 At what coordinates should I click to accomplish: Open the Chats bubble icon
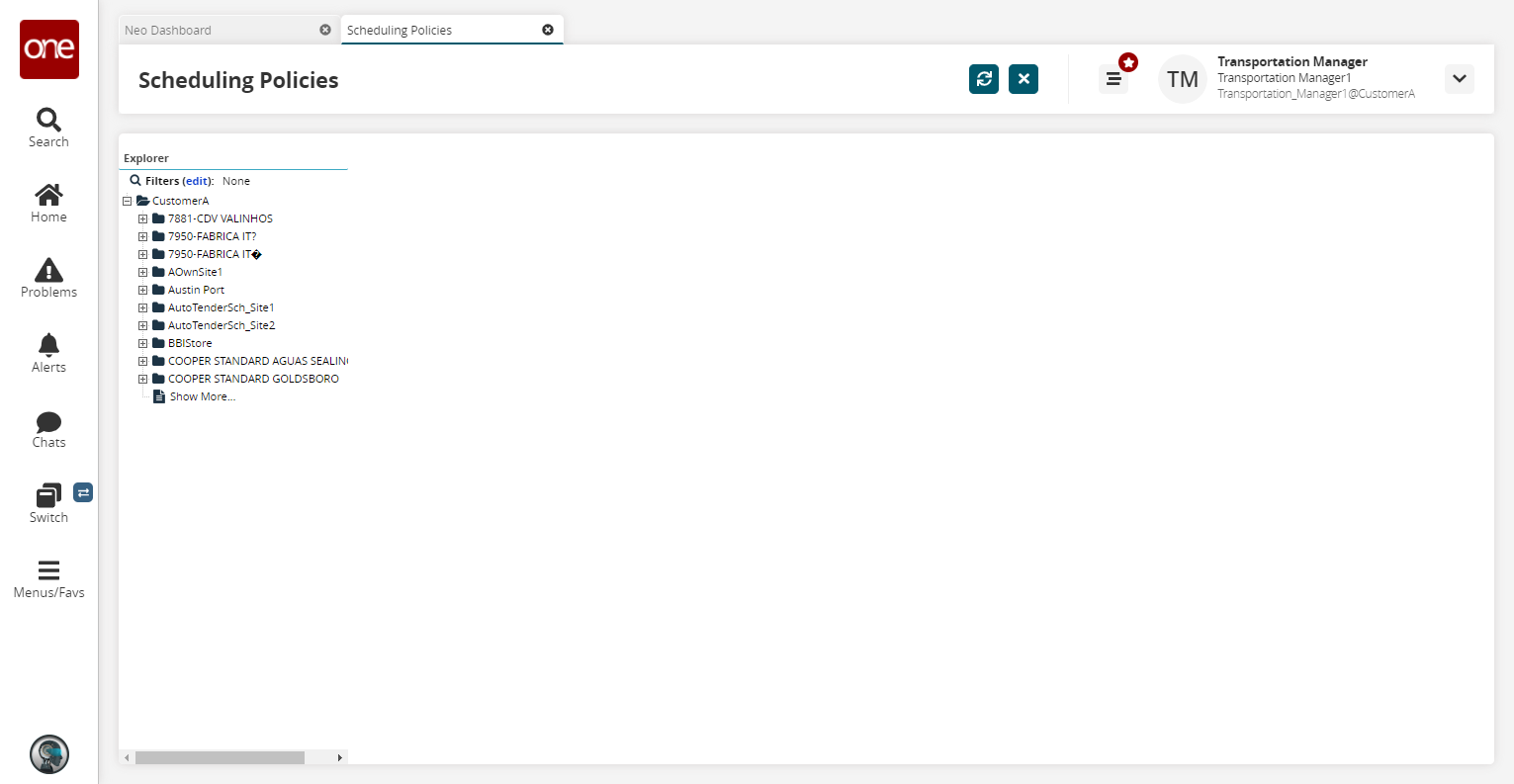48,422
